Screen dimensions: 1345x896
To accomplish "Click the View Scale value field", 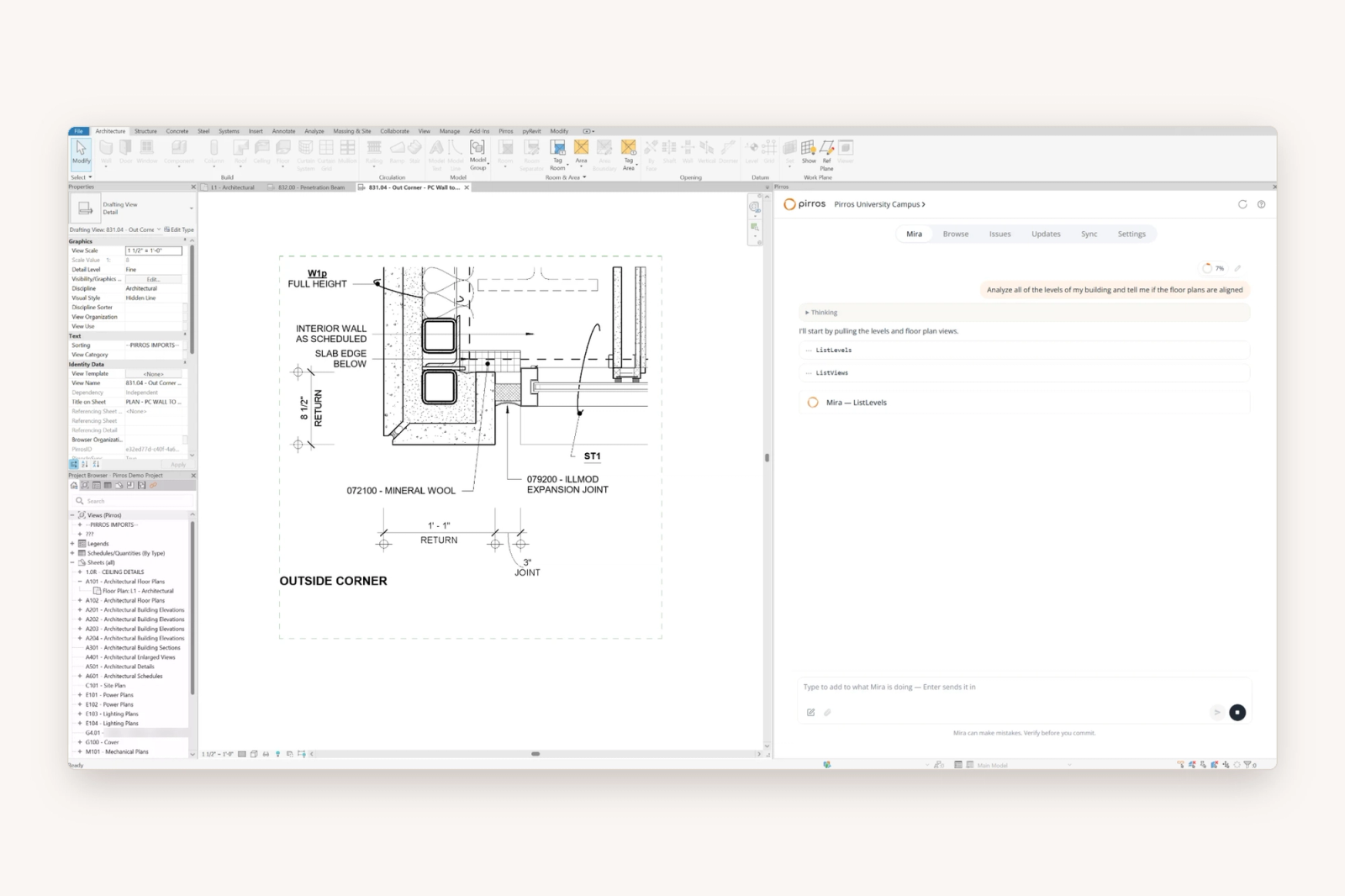I will (x=153, y=250).
